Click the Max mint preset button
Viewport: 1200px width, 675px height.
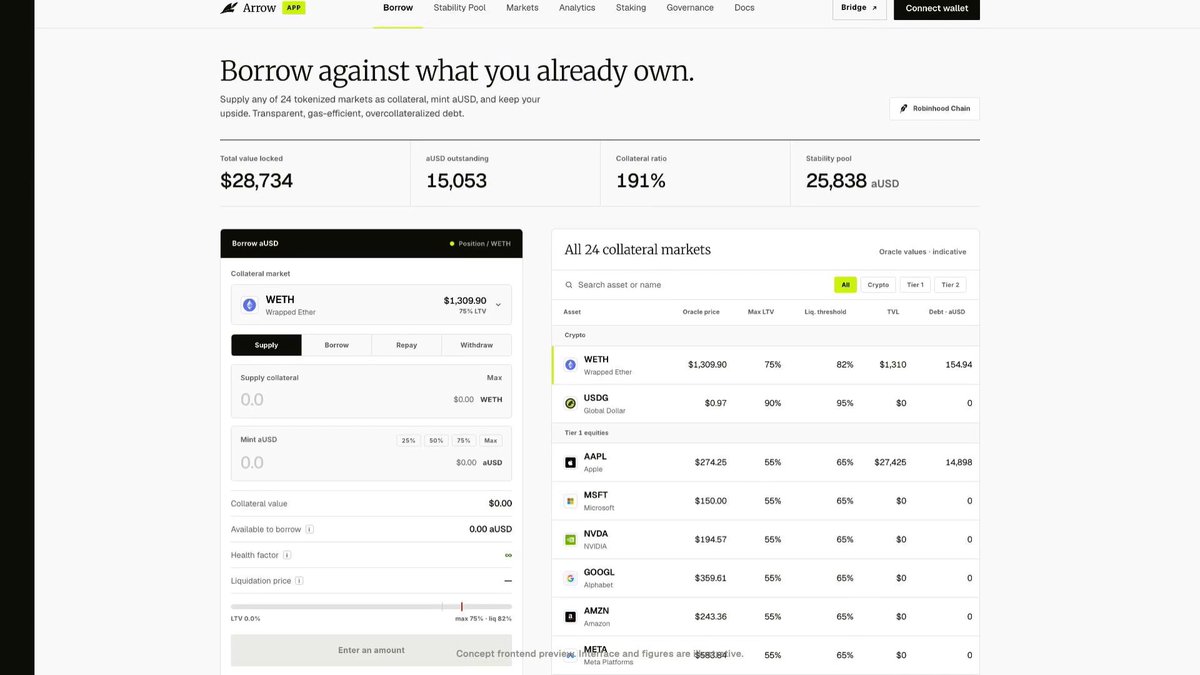click(x=490, y=440)
